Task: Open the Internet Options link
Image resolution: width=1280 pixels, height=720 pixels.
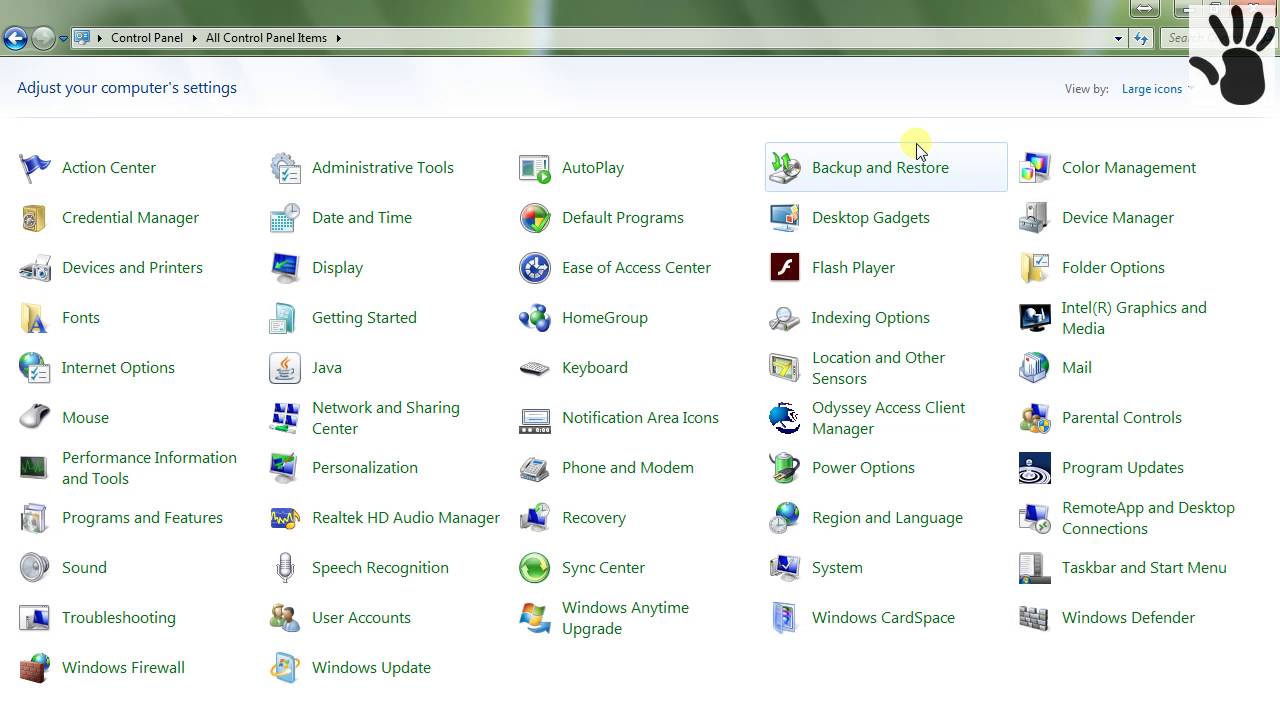Action: pyautogui.click(x=118, y=368)
